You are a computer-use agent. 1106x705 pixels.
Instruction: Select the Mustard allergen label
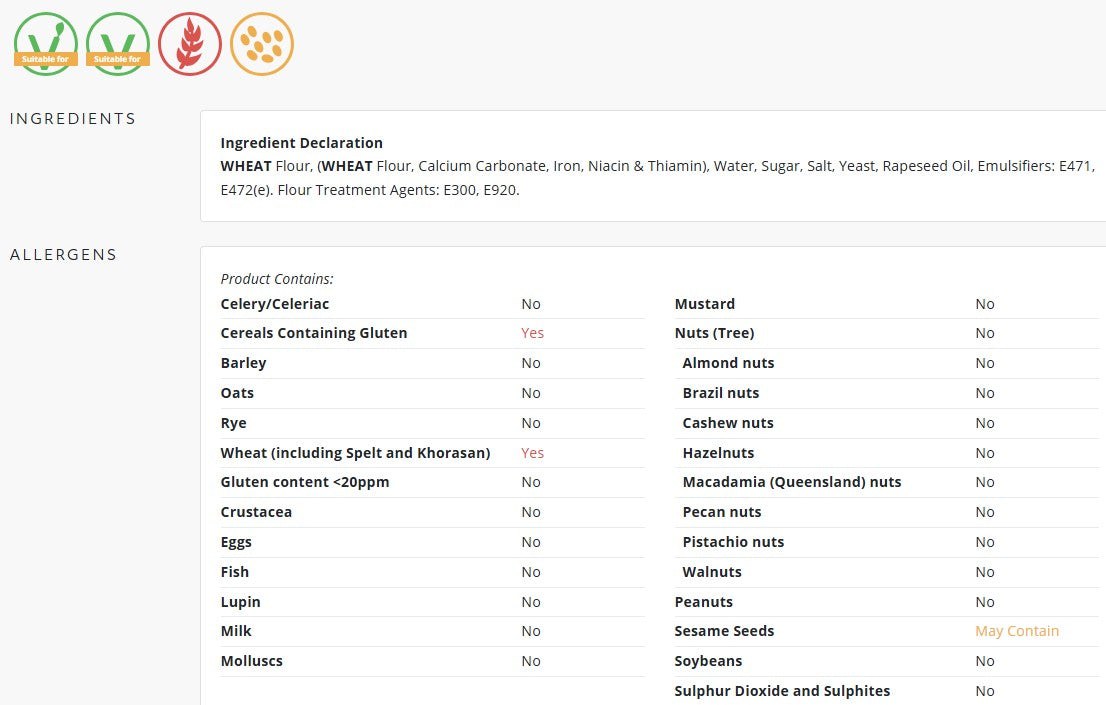tap(705, 304)
